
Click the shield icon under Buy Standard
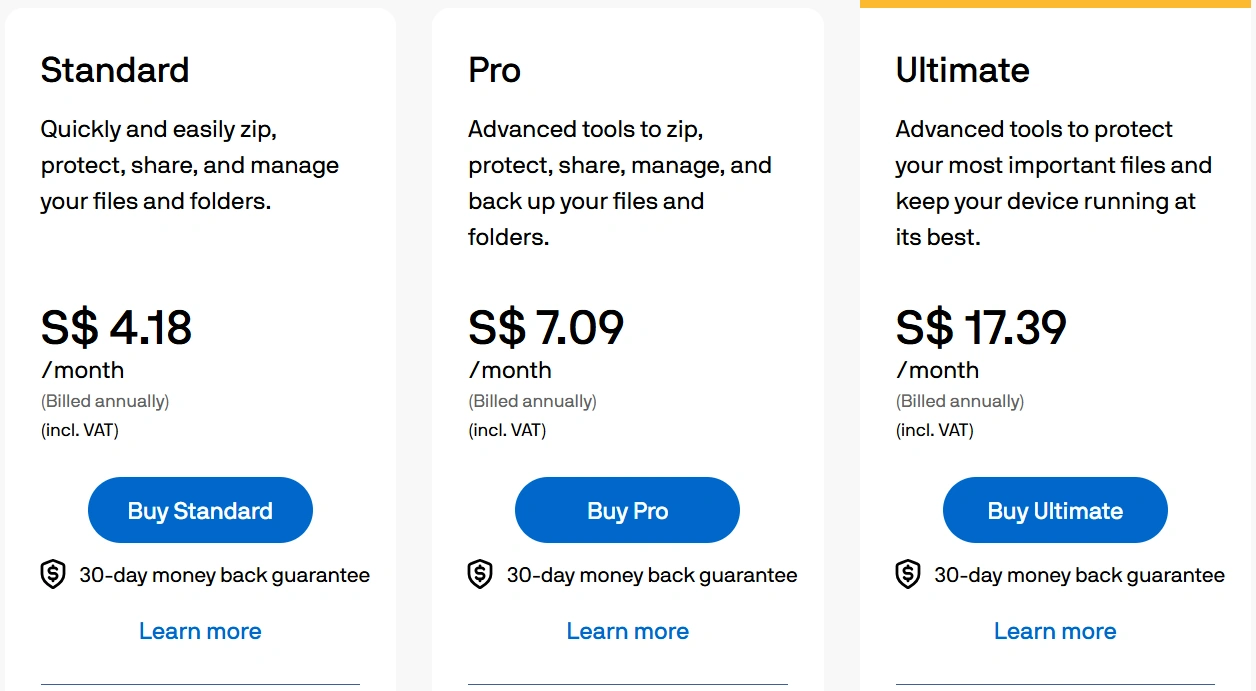tap(53, 575)
